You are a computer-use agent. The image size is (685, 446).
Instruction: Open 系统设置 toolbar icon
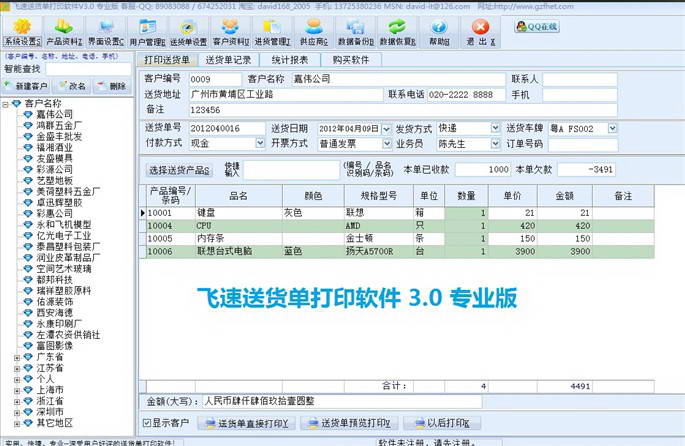click(x=22, y=32)
